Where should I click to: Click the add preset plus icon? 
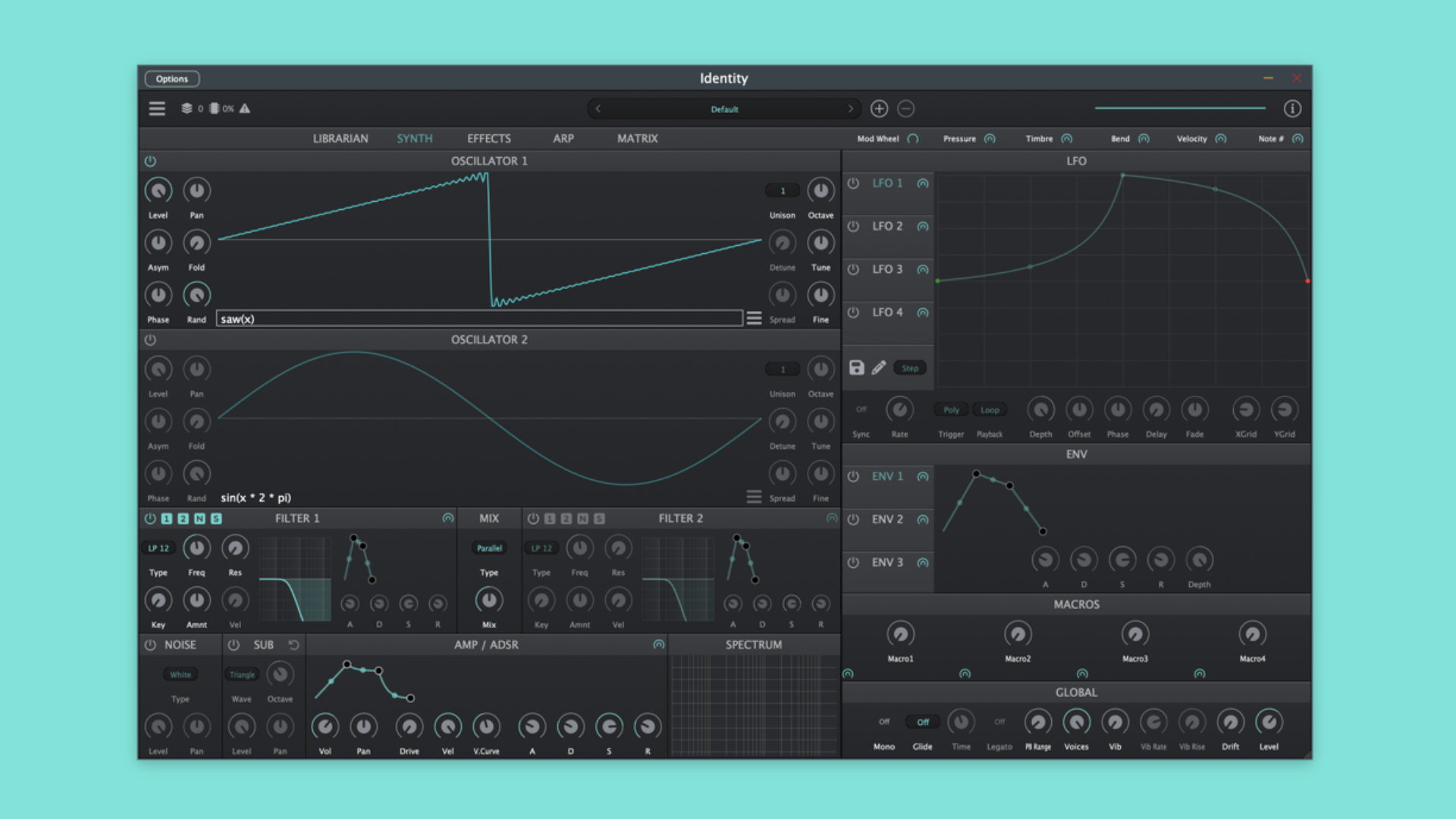879,108
